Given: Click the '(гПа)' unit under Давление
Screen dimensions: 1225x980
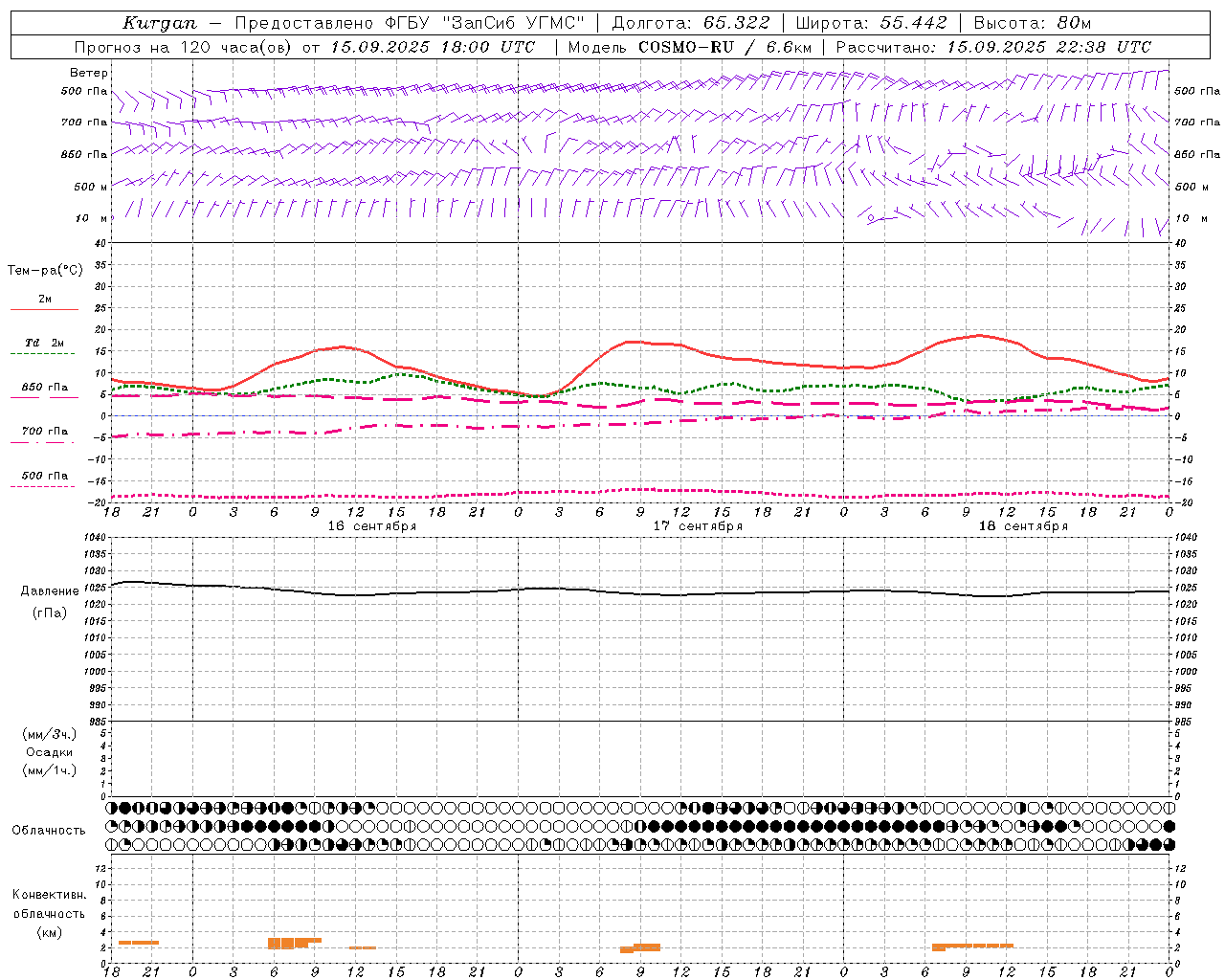Looking at the screenshot, I should click(50, 612).
